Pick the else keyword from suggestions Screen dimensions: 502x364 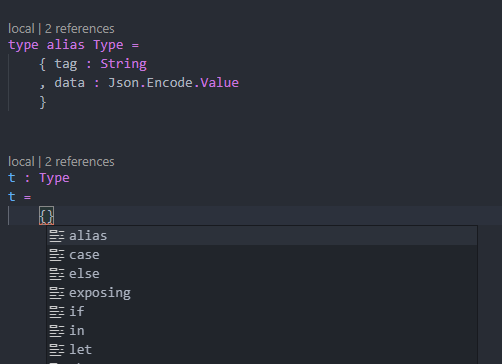point(262,274)
